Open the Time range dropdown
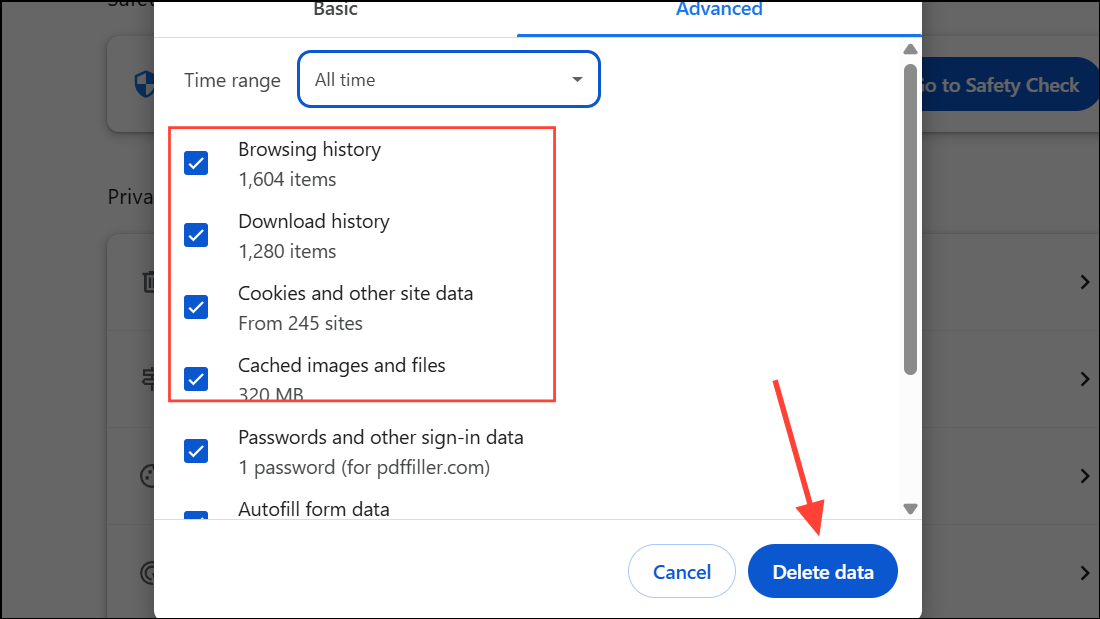The image size is (1100, 619). point(447,79)
